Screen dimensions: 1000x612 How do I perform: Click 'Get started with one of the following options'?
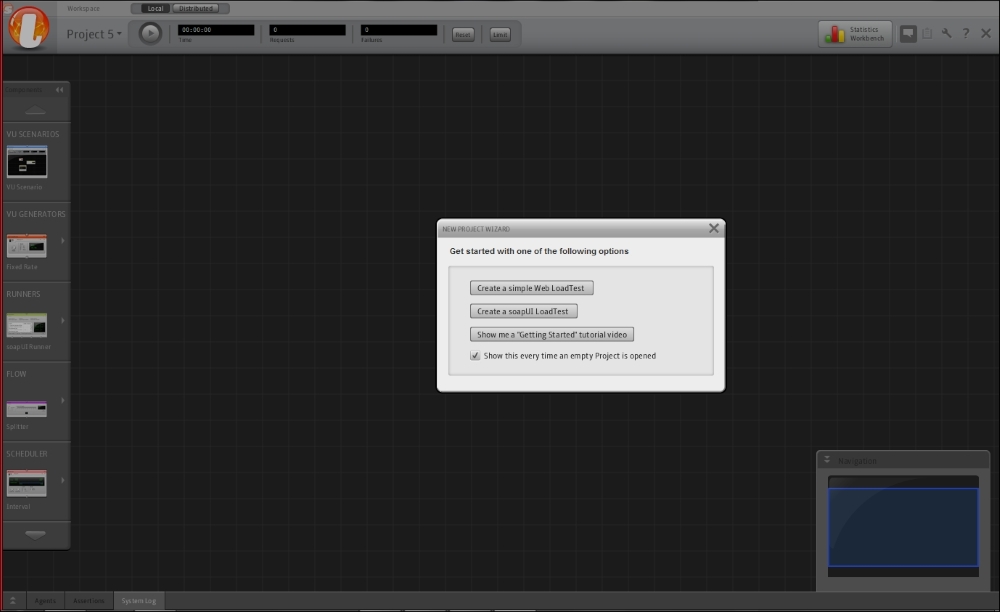tap(539, 251)
